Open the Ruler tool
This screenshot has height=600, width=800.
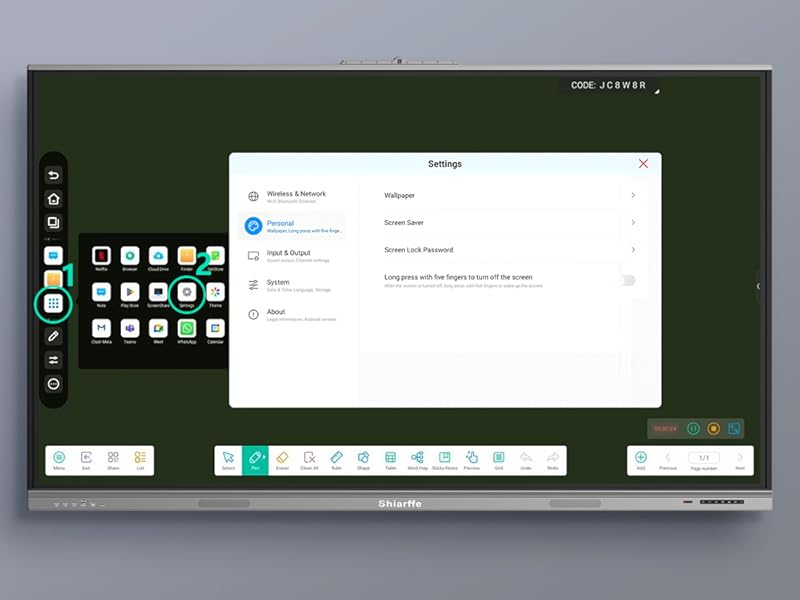(x=336, y=460)
